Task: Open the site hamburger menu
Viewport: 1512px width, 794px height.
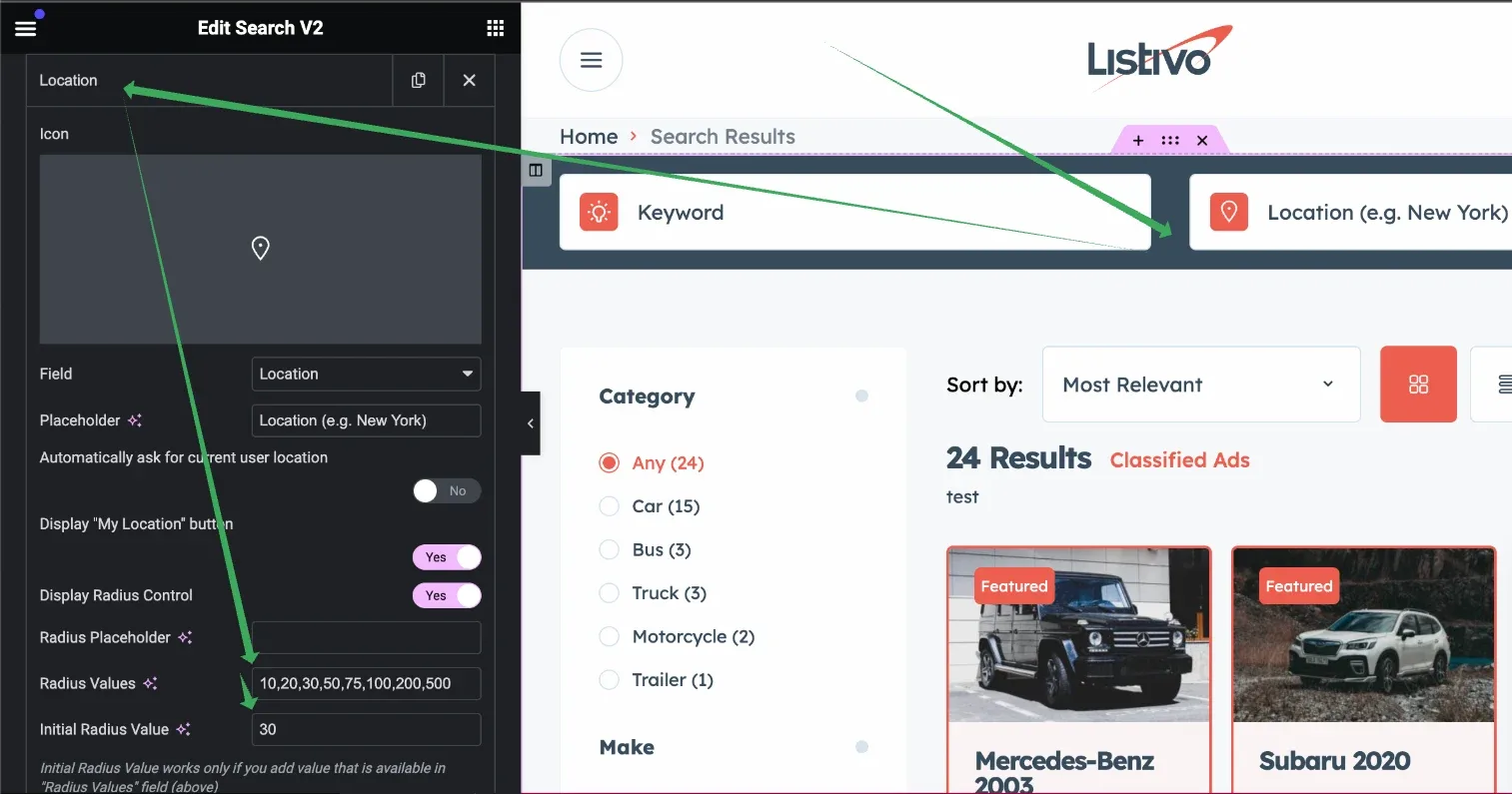Action: pos(591,60)
